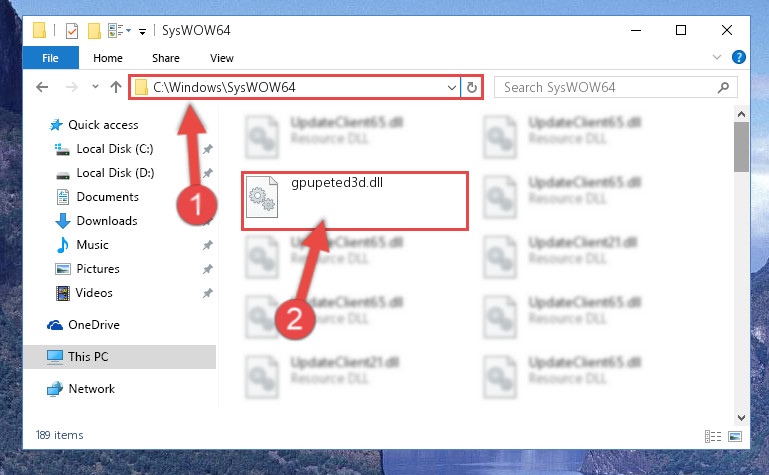Click the Properties icon in quick access toolbar
Image resolution: width=769 pixels, height=475 pixels.
coord(72,31)
